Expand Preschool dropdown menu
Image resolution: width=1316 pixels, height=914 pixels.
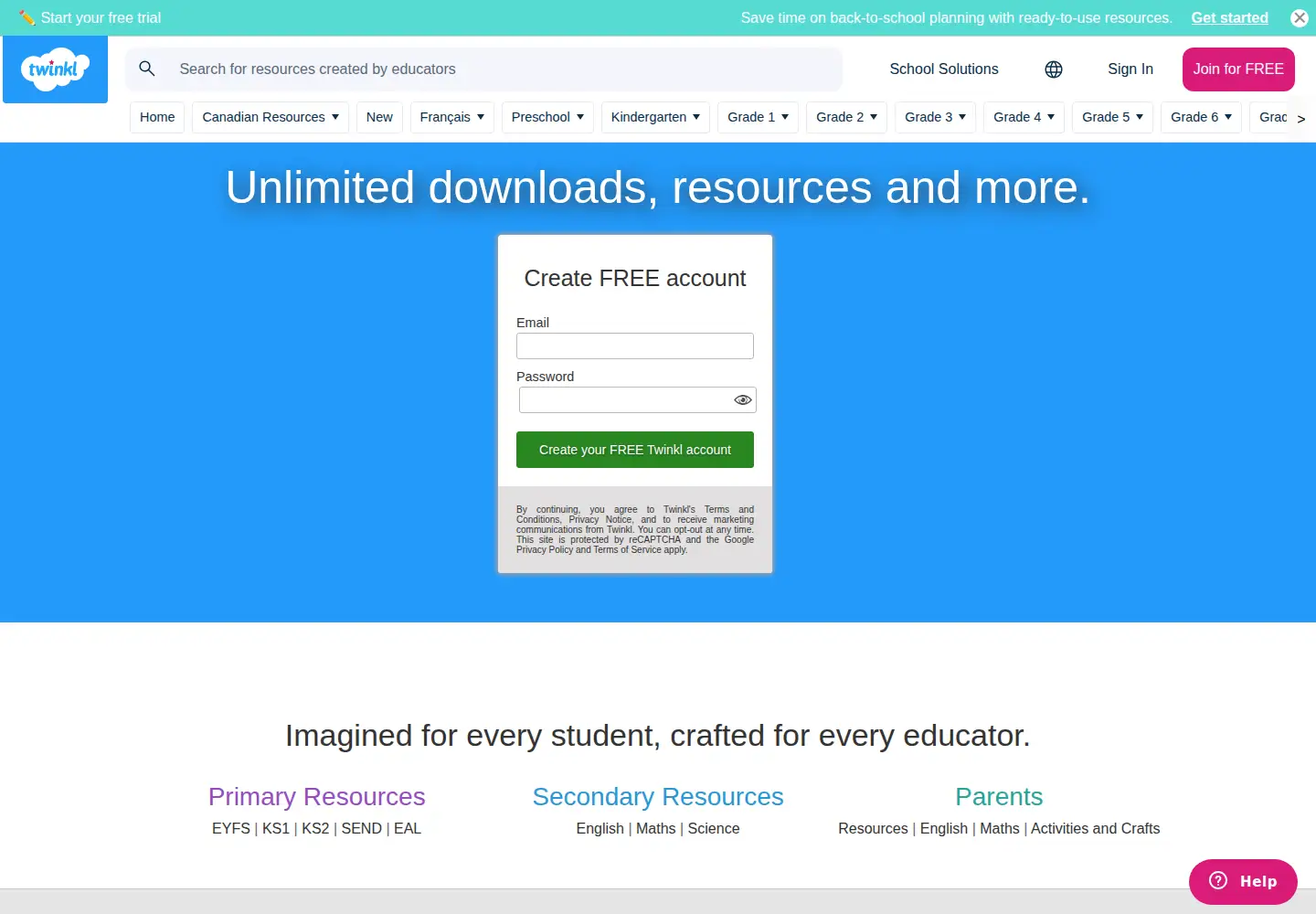click(x=547, y=117)
